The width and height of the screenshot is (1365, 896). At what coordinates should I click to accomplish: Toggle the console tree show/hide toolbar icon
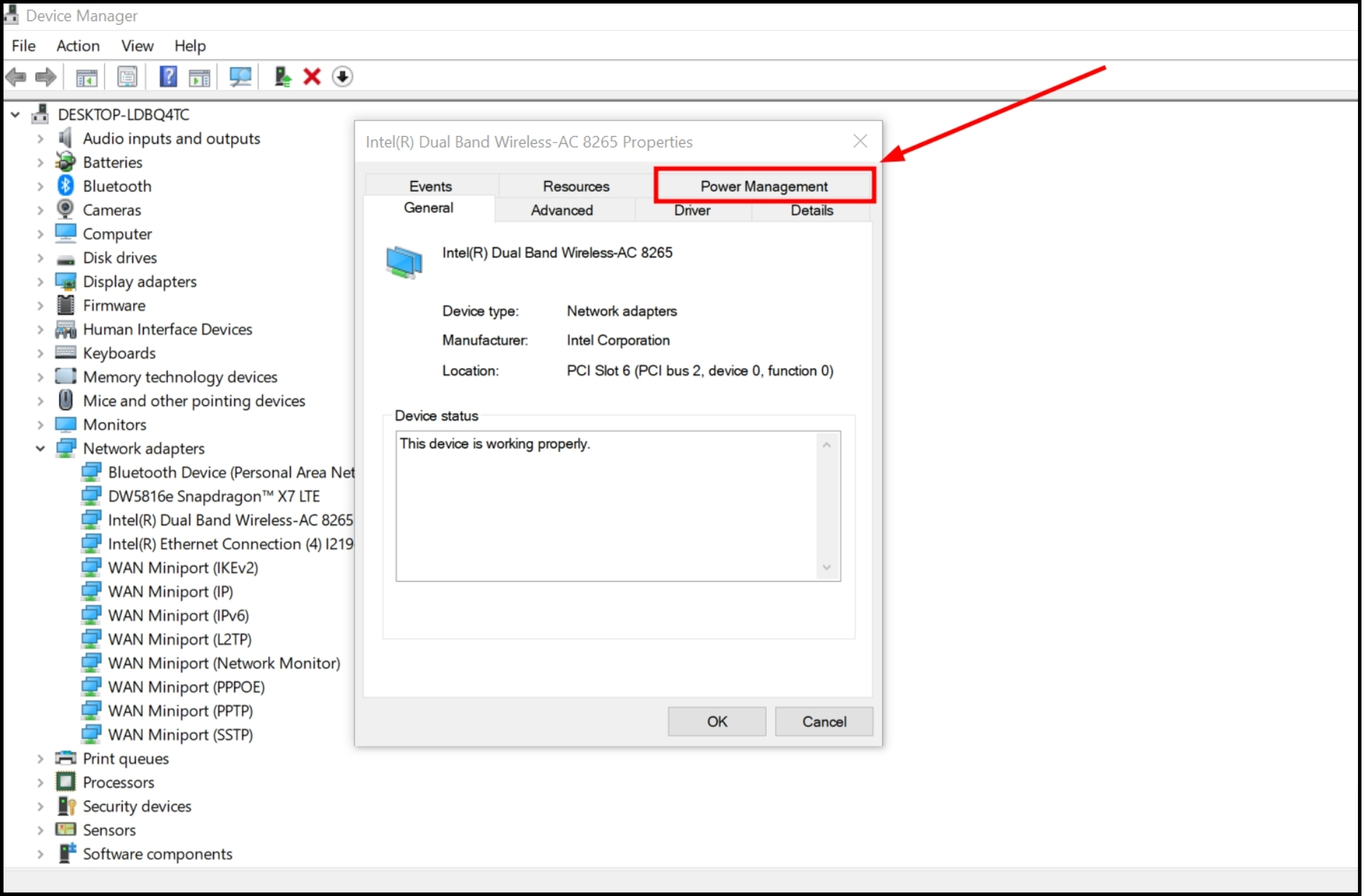(85, 77)
